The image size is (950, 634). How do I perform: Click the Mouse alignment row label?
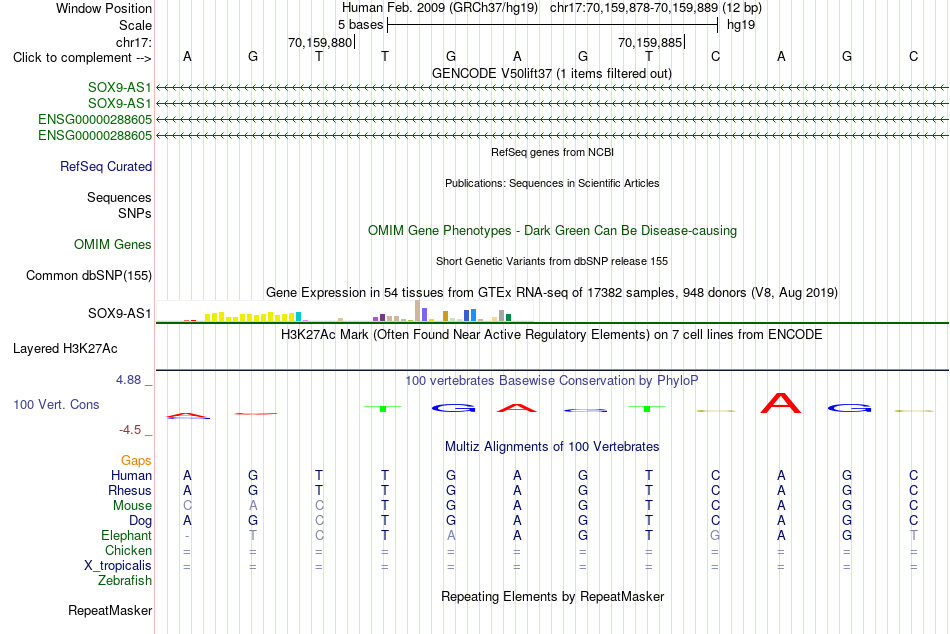pyautogui.click(x=132, y=506)
